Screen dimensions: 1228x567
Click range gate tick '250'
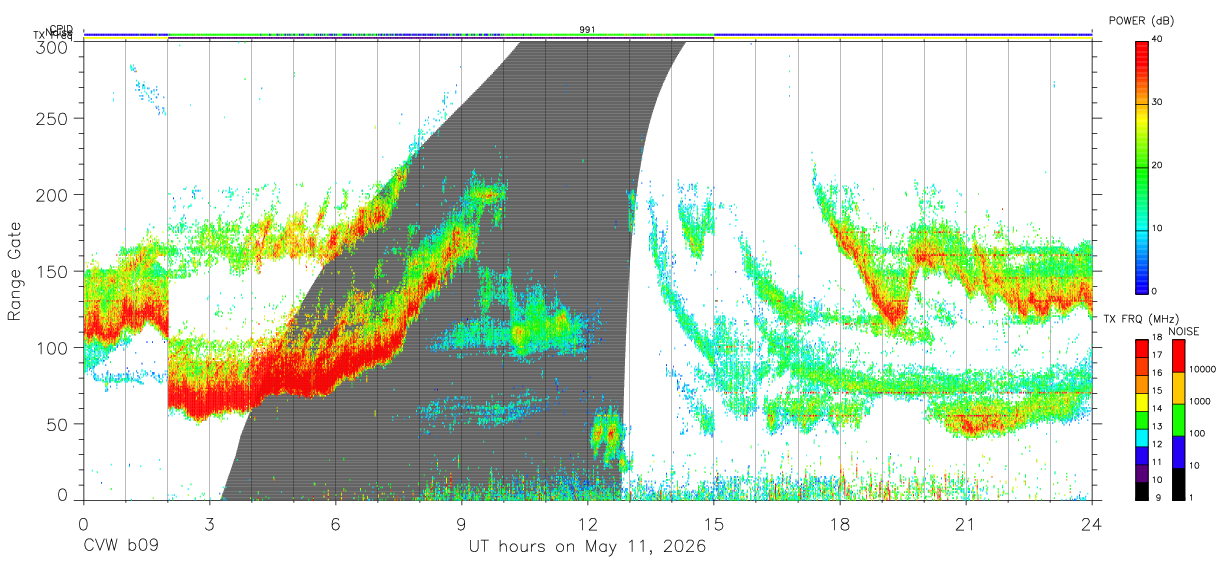[54, 118]
